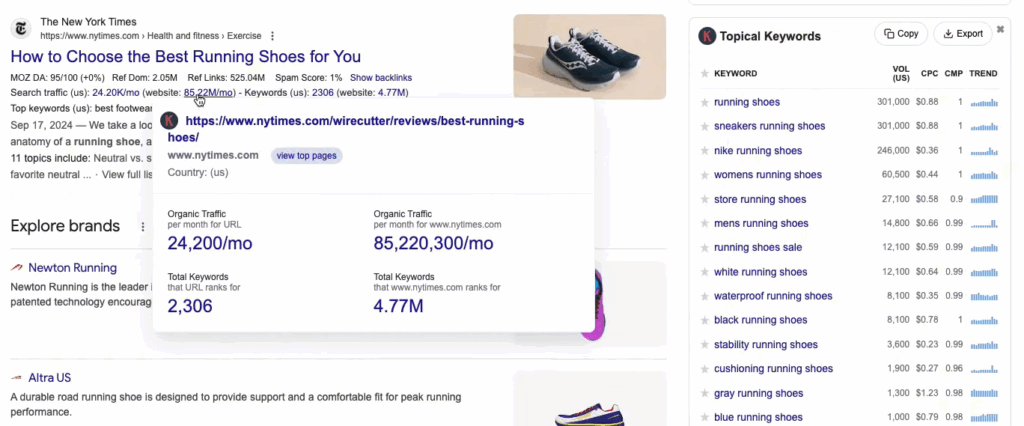This screenshot has height=426, width=1024.
Task: Export the Topical Keywords list
Action: [x=962, y=34]
